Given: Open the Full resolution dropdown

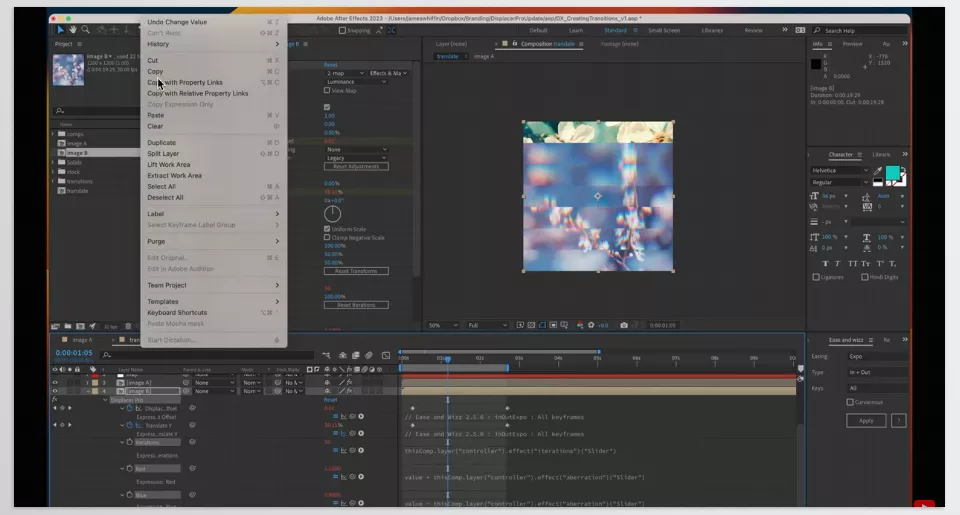Looking at the screenshot, I should (487, 325).
